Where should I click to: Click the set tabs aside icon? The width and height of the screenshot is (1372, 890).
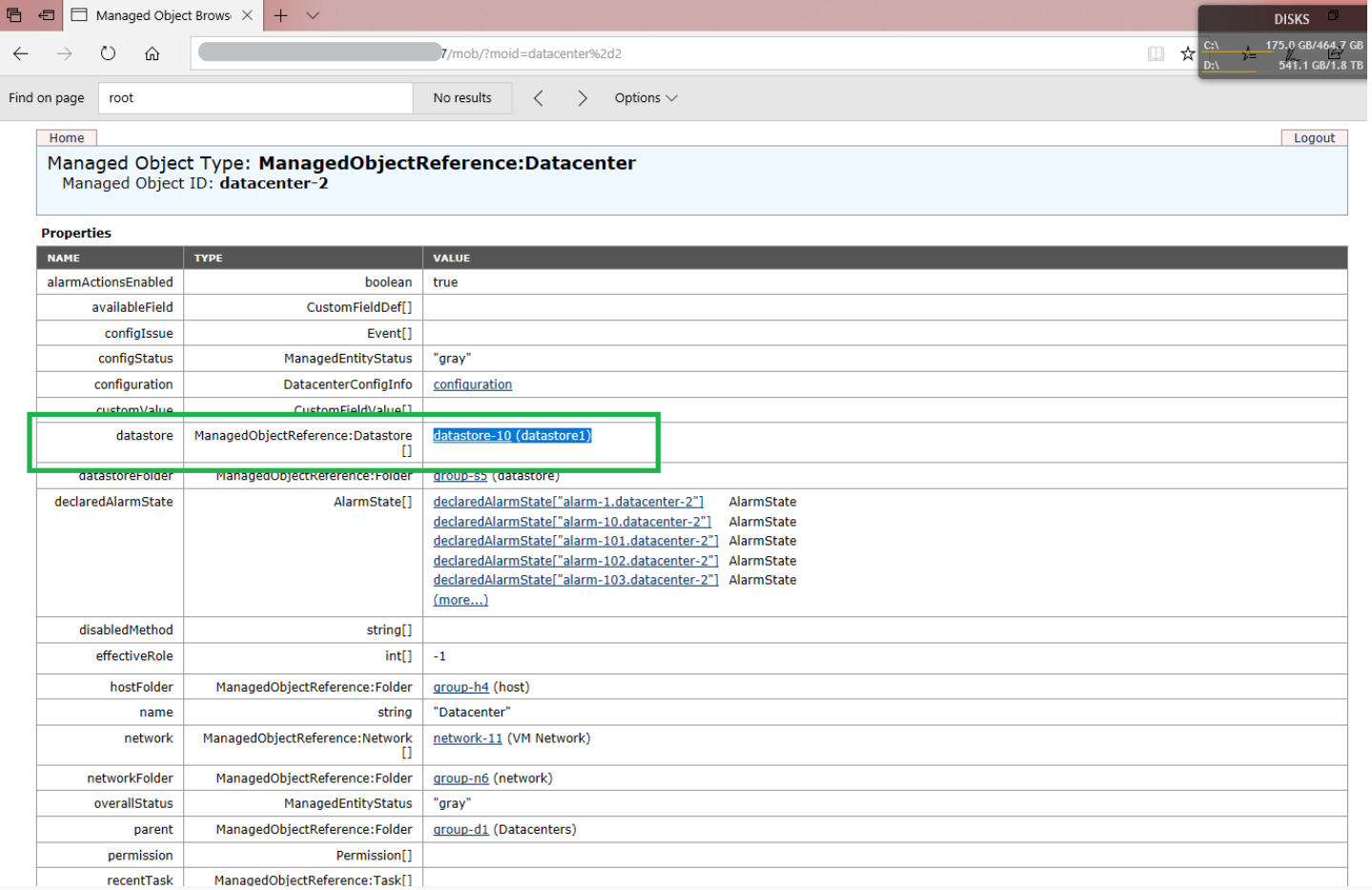pos(47,15)
